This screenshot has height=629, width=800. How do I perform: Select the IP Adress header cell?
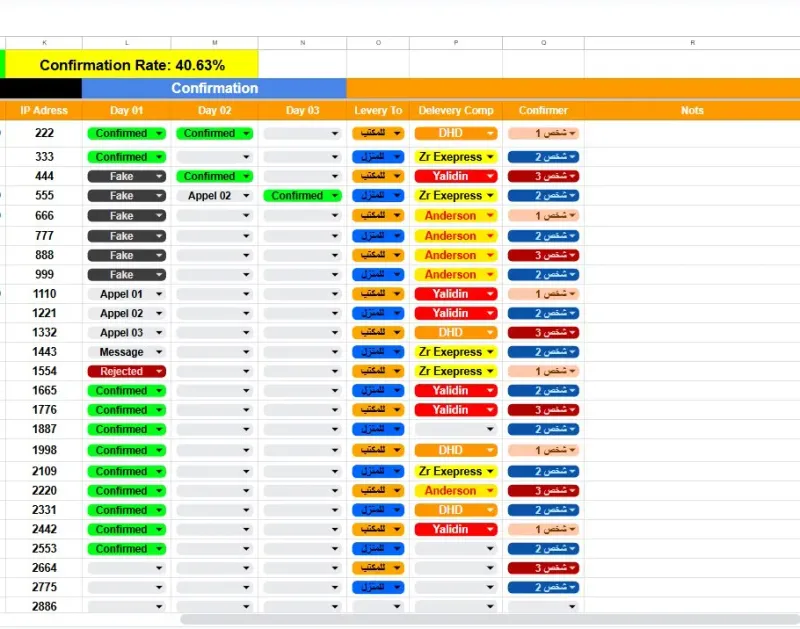point(44,110)
